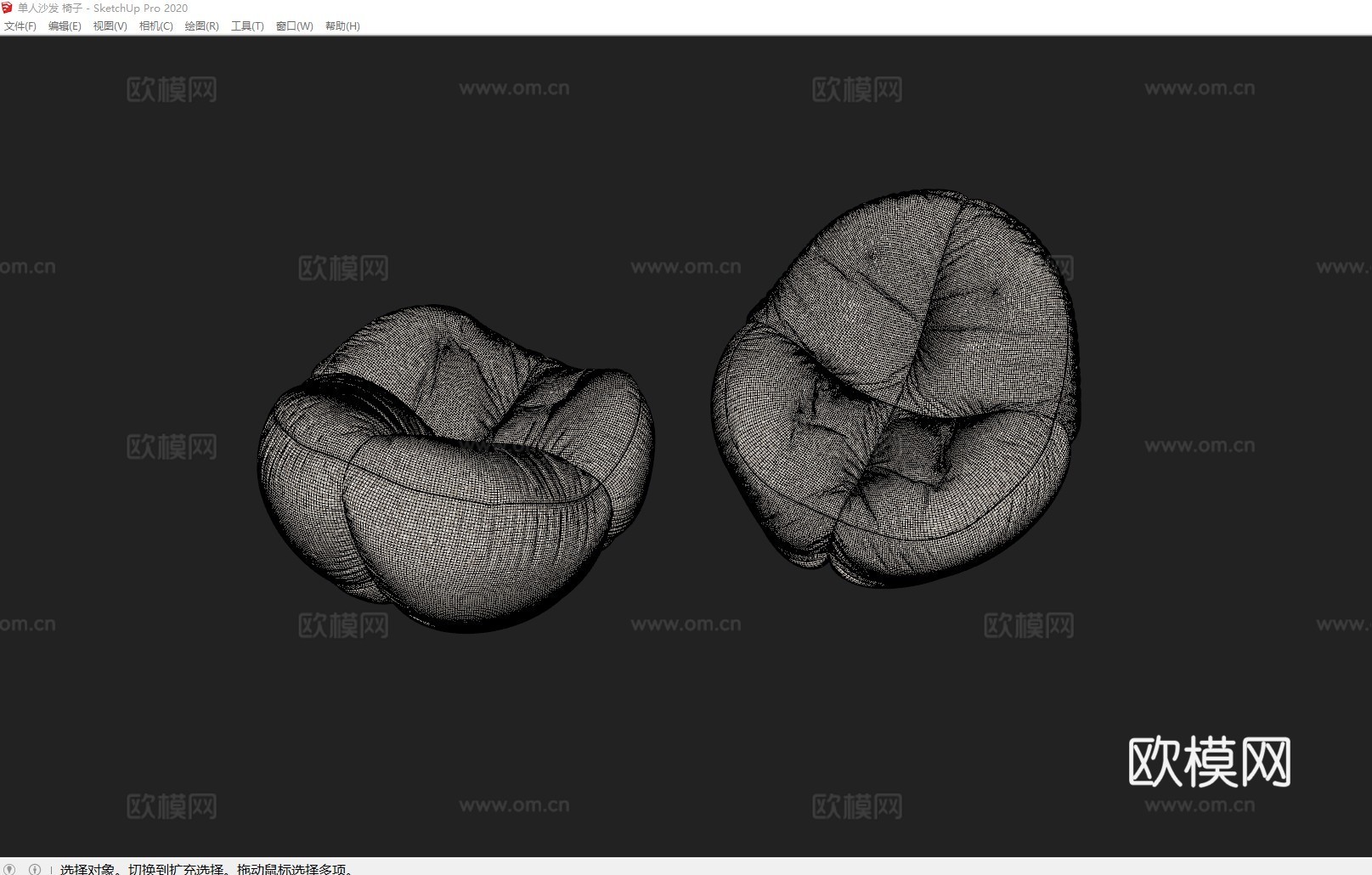1372x875 pixels.
Task: Select the left sofa wireframe model
Action: tap(456, 468)
